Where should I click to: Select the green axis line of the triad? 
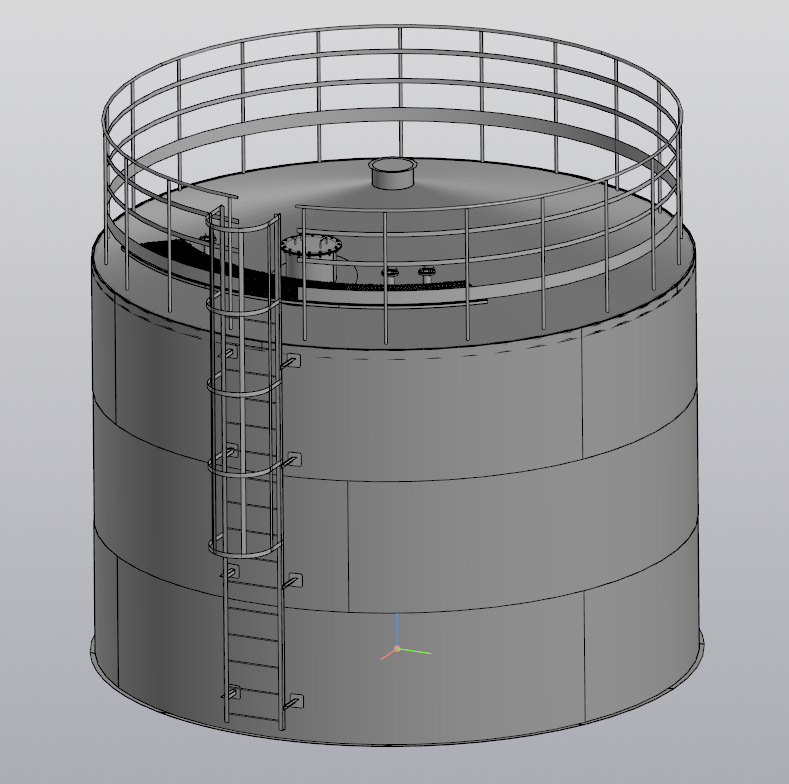(416, 652)
